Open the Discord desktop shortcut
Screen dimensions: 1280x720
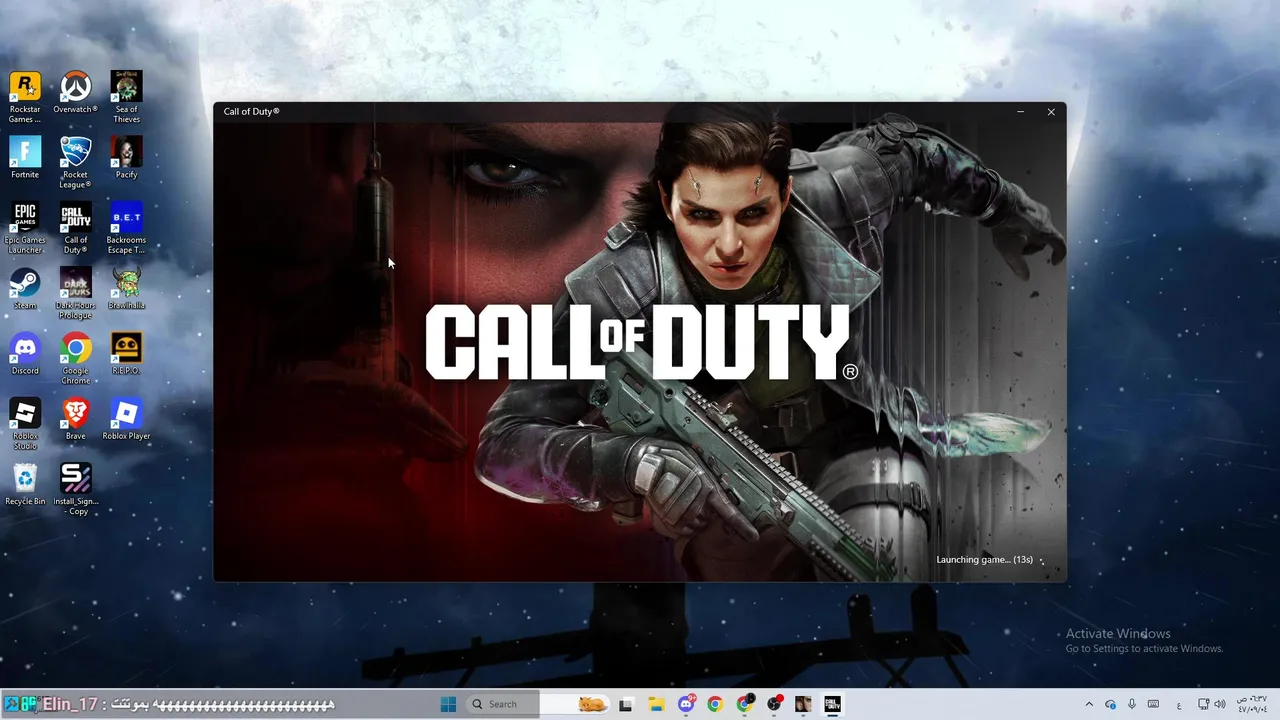click(x=25, y=354)
